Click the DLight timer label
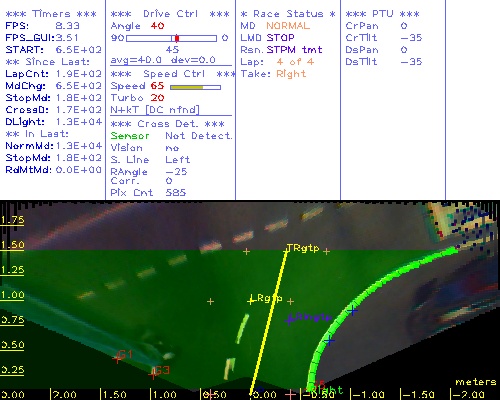 pos(25,122)
